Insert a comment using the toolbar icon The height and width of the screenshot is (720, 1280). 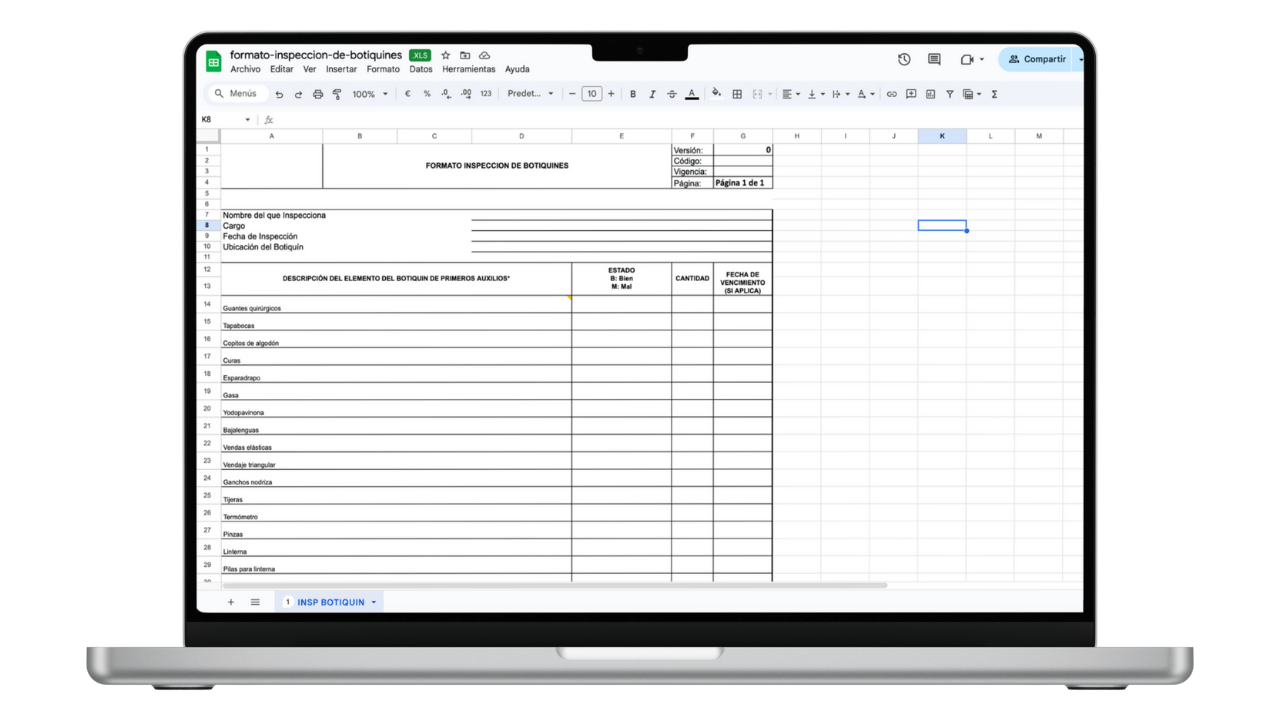pos(912,93)
